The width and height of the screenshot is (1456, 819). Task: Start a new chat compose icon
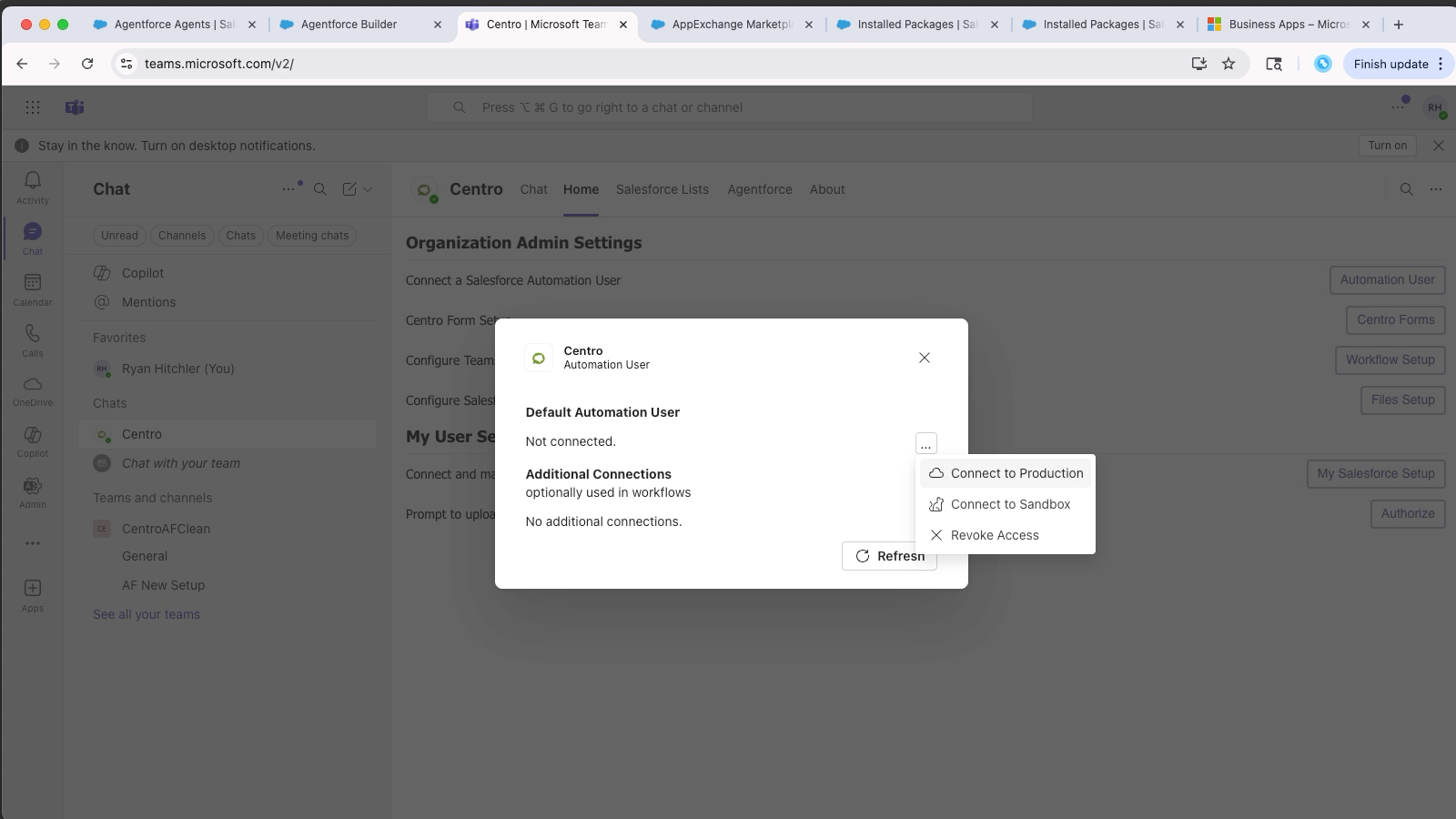click(349, 189)
